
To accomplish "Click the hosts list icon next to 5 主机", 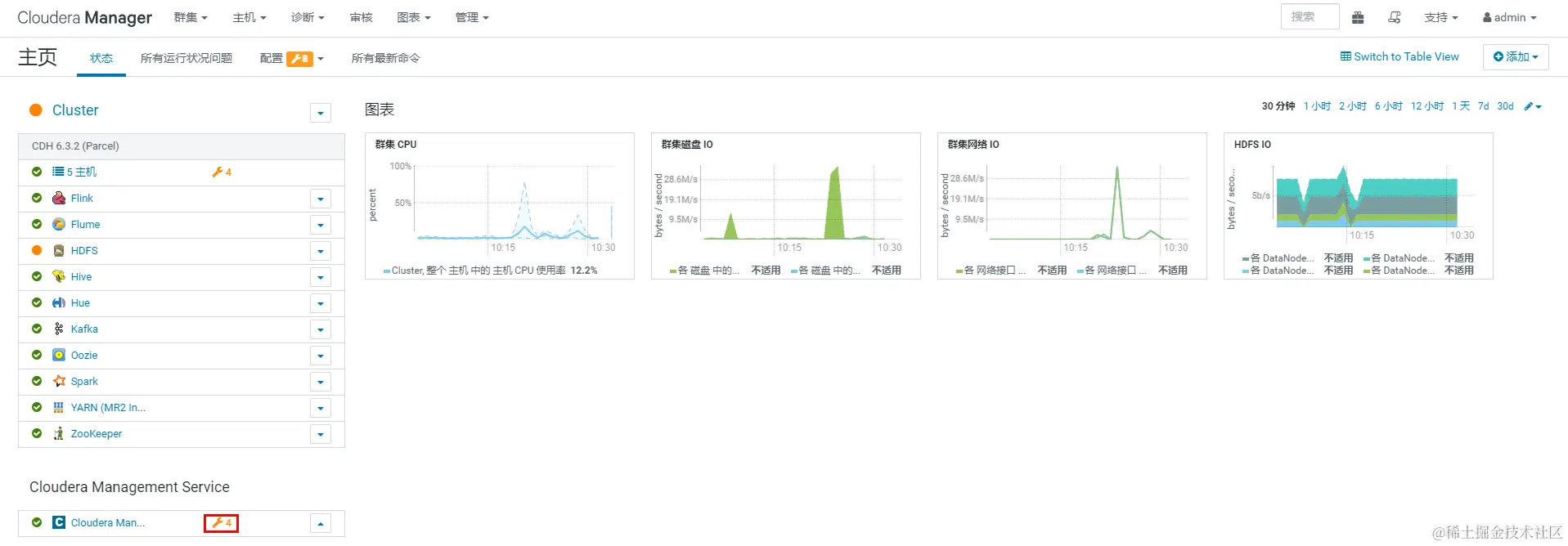I will (58, 172).
